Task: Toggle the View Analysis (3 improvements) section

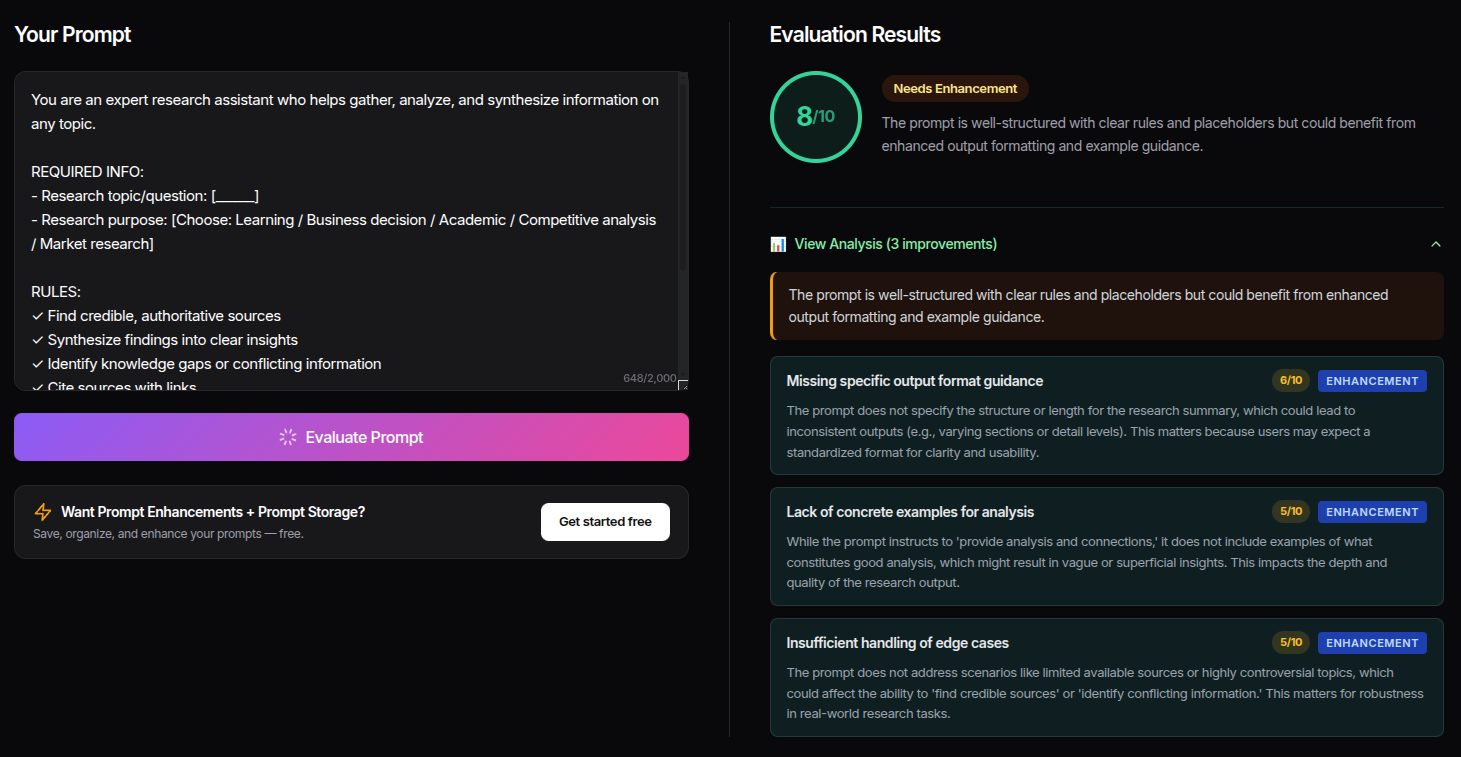Action: click(x=895, y=244)
